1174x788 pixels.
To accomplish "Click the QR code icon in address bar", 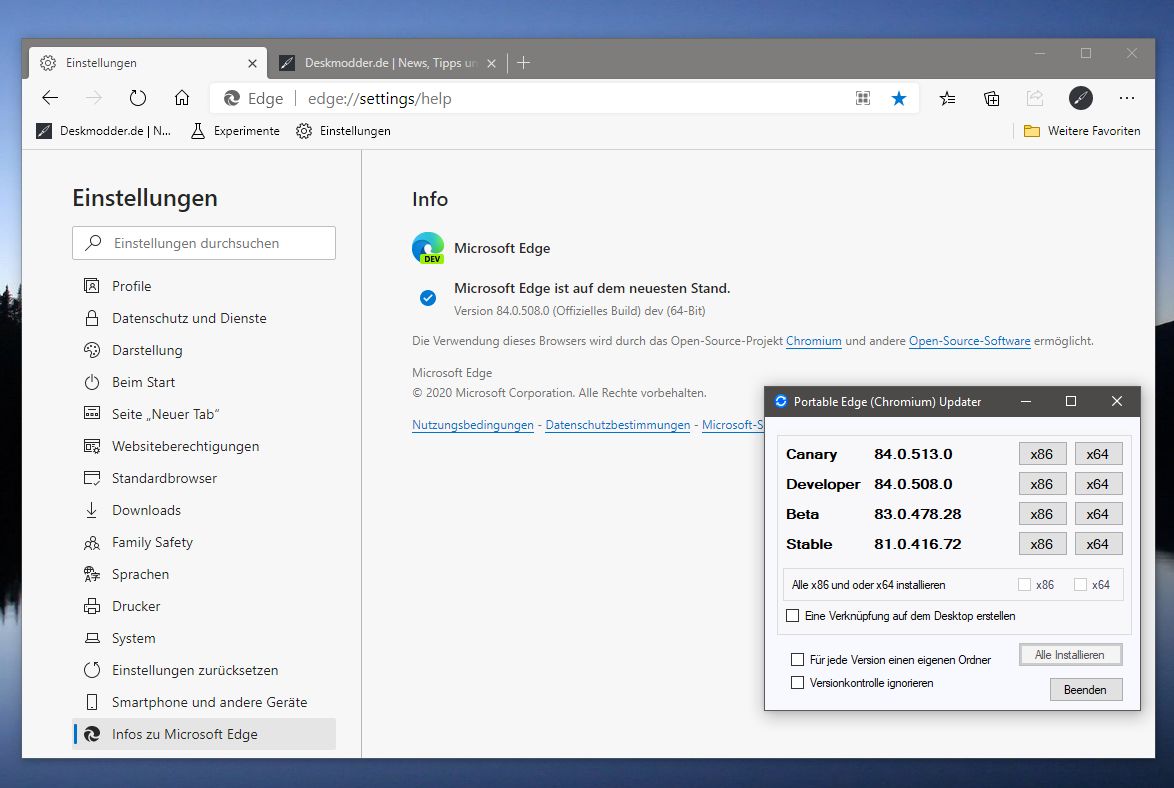I will pos(863,98).
